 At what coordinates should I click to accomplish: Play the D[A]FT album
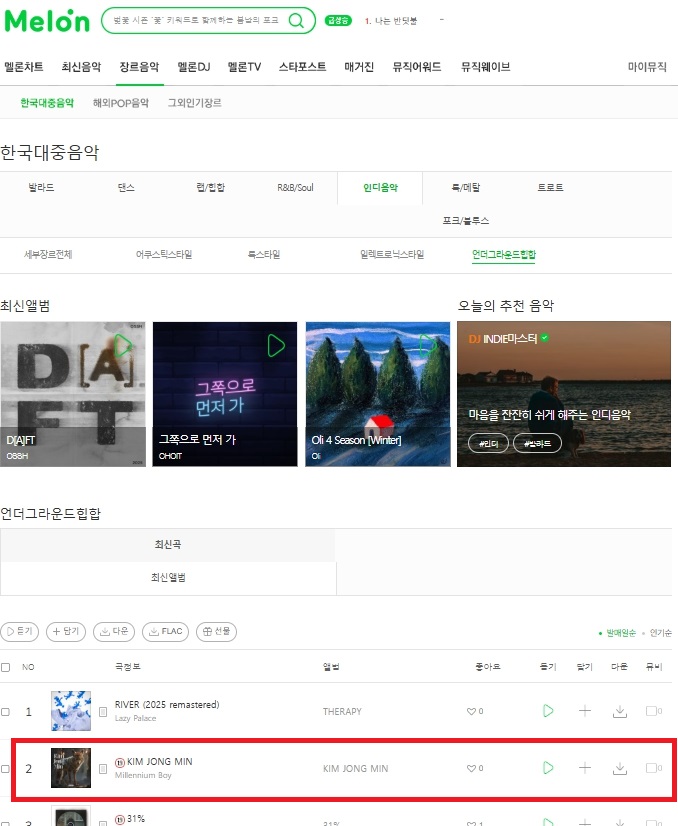point(123,346)
